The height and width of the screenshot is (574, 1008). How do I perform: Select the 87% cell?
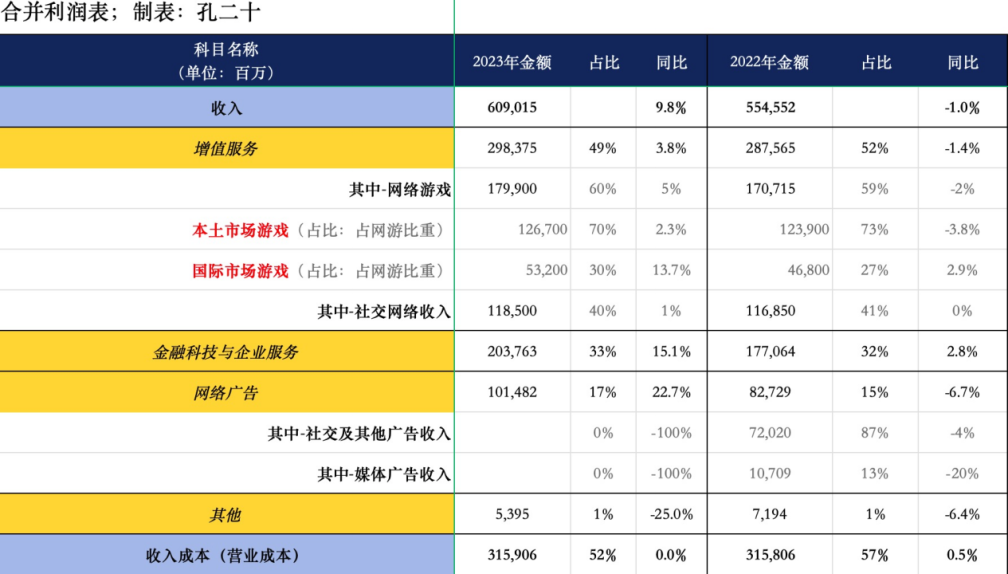[874, 433]
